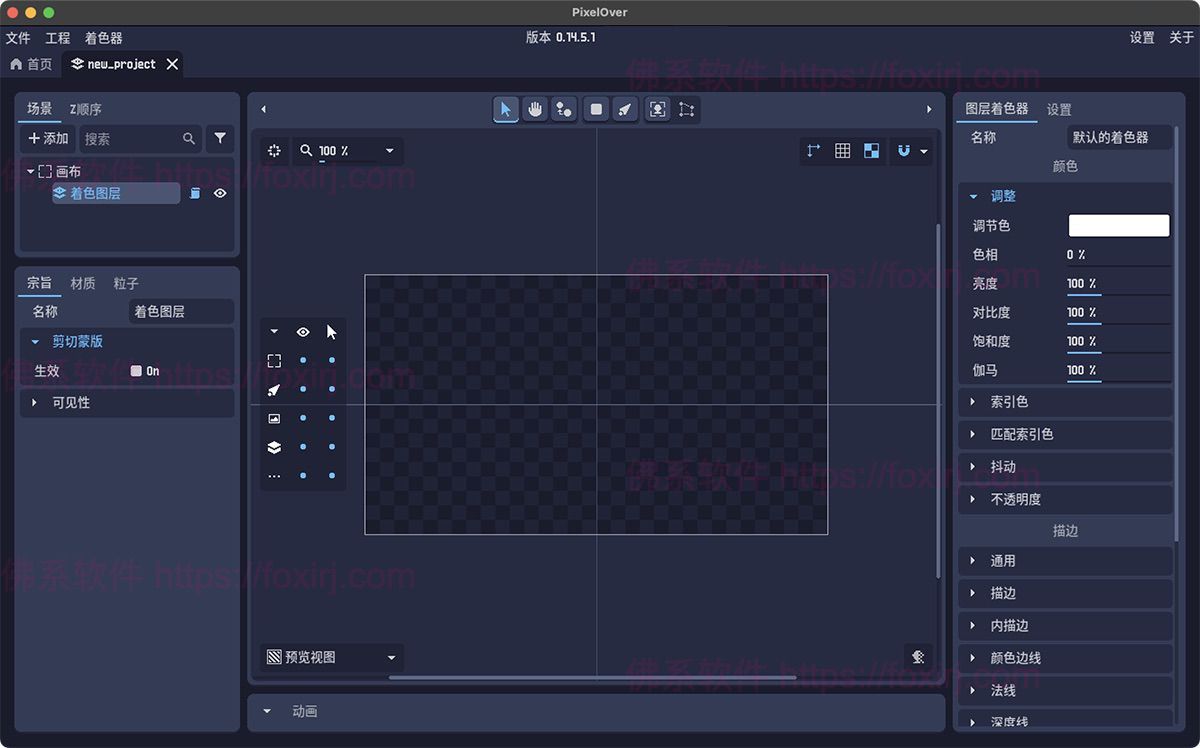
Task: Click the 搜索 input field
Action: point(130,139)
